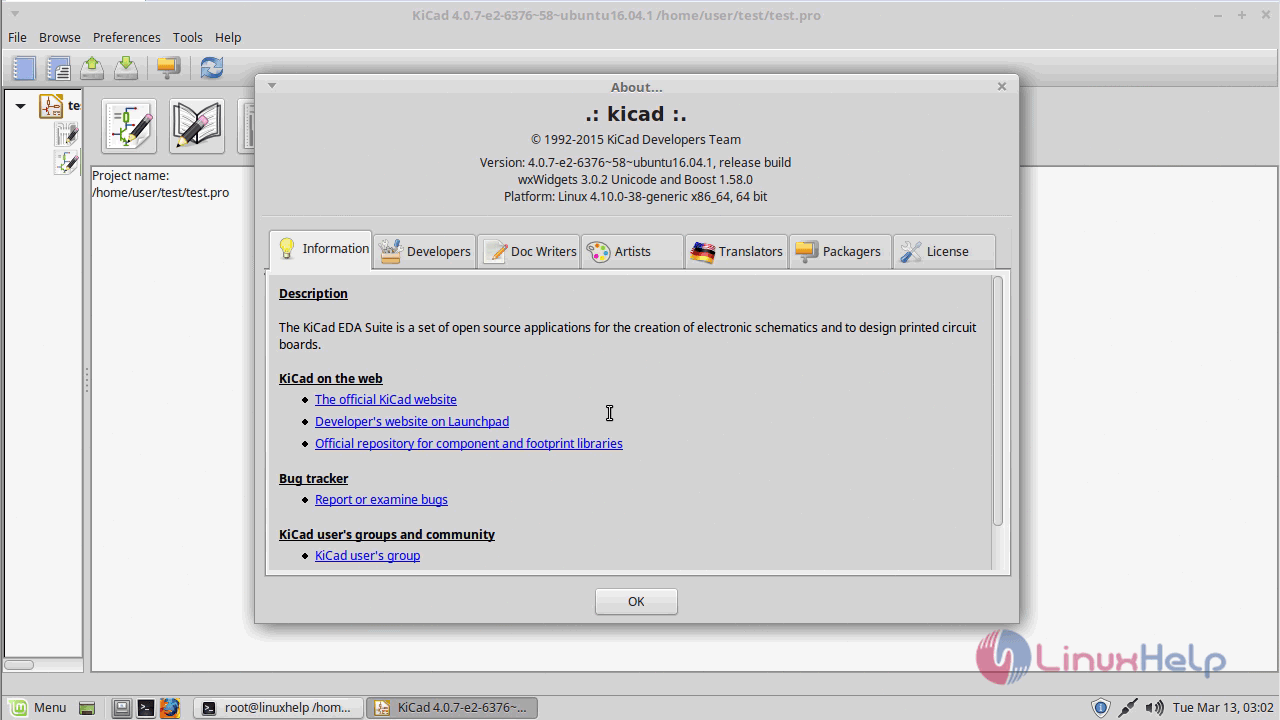
Task: Switch to the Translators tab
Action: [x=737, y=251]
